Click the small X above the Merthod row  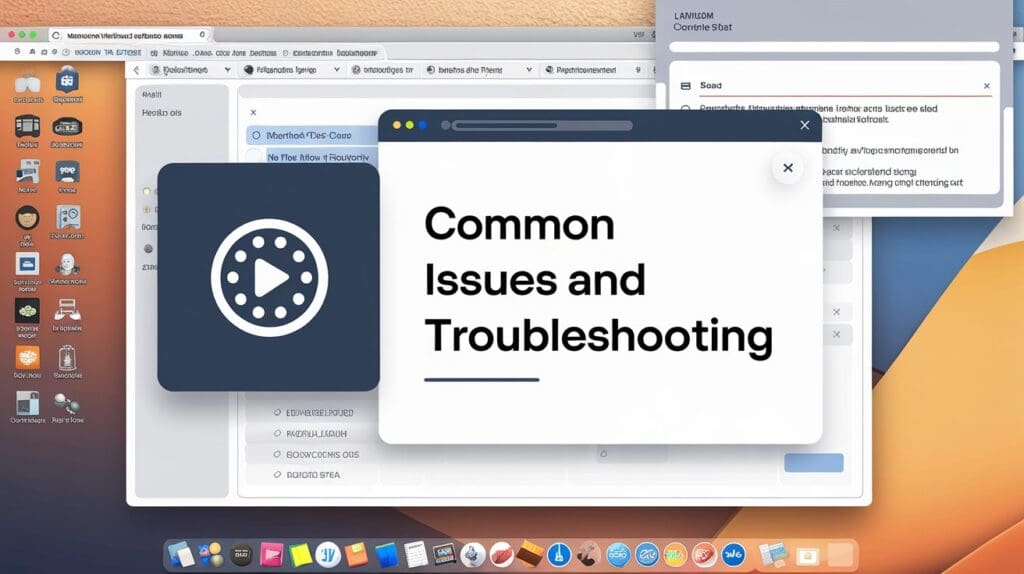pyautogui.click(x=253, y=112)
